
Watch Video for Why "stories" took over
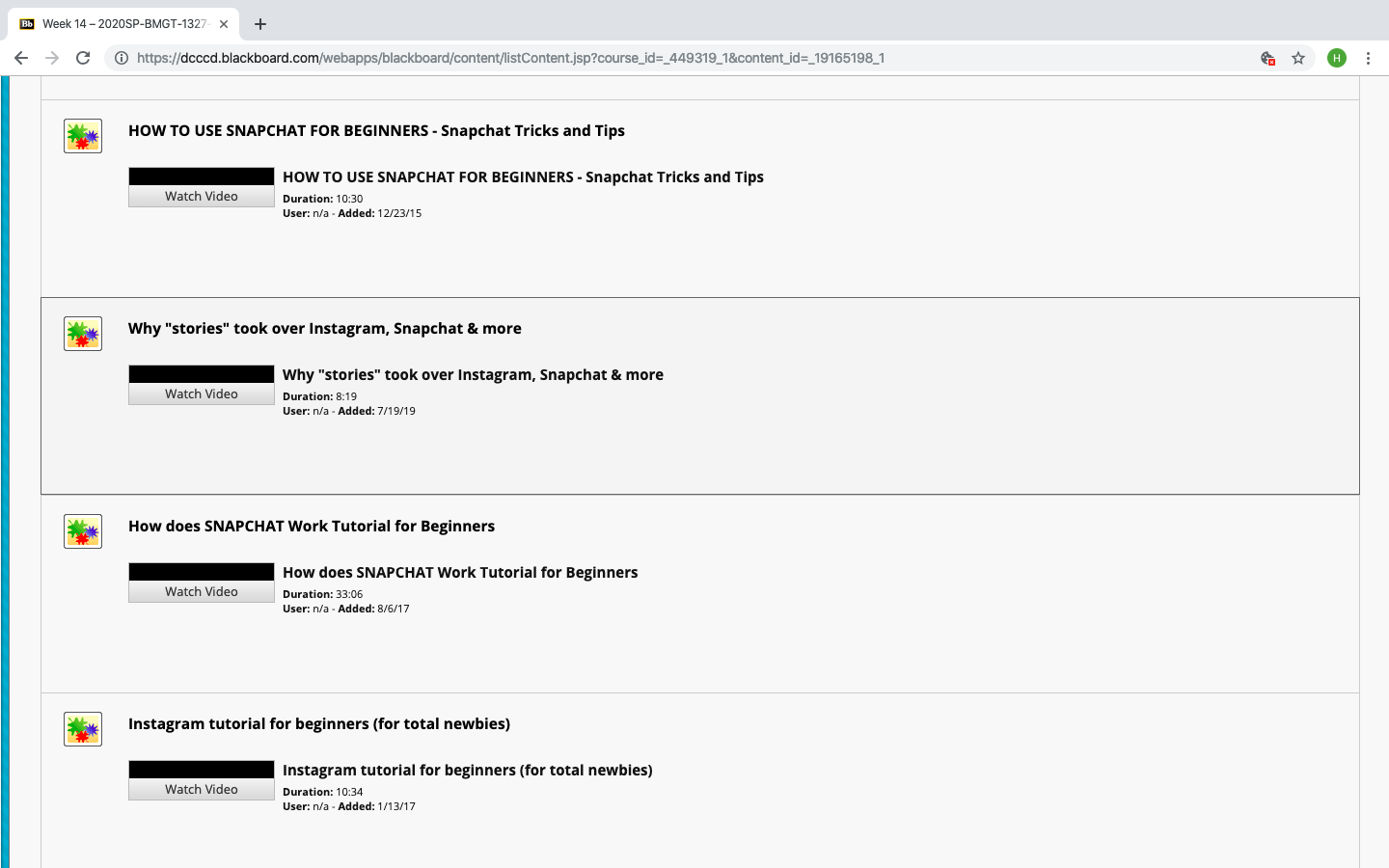click(x=202, y=393)
